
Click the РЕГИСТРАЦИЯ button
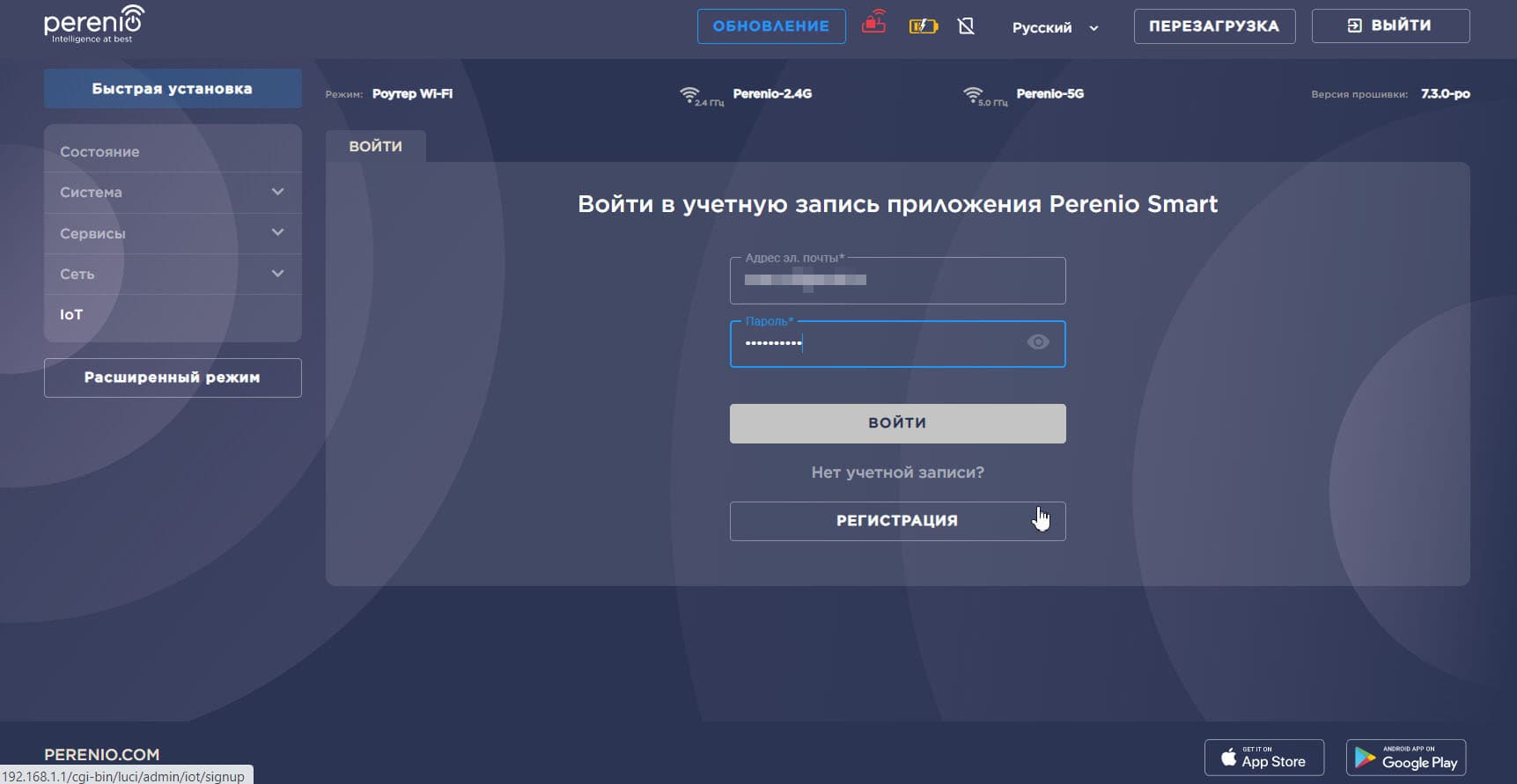pyautogui.click(x=897, y=521)
